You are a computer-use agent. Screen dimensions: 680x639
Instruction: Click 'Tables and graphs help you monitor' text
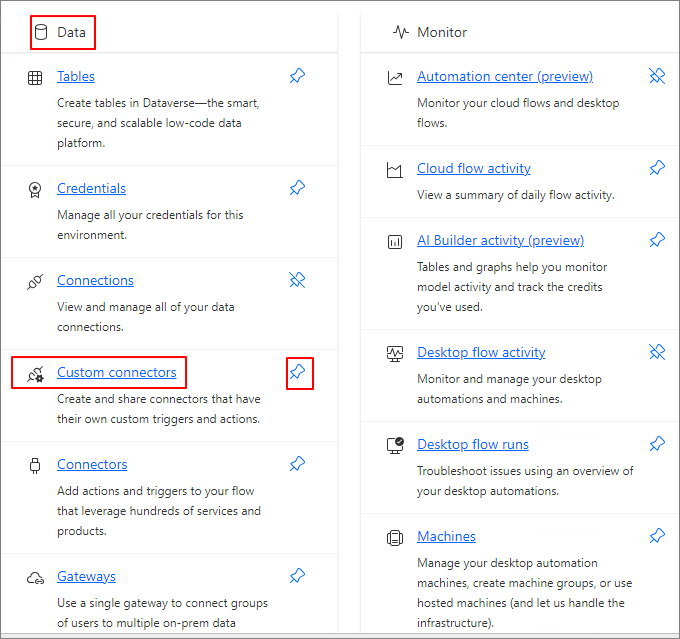[x=512, y=287]
